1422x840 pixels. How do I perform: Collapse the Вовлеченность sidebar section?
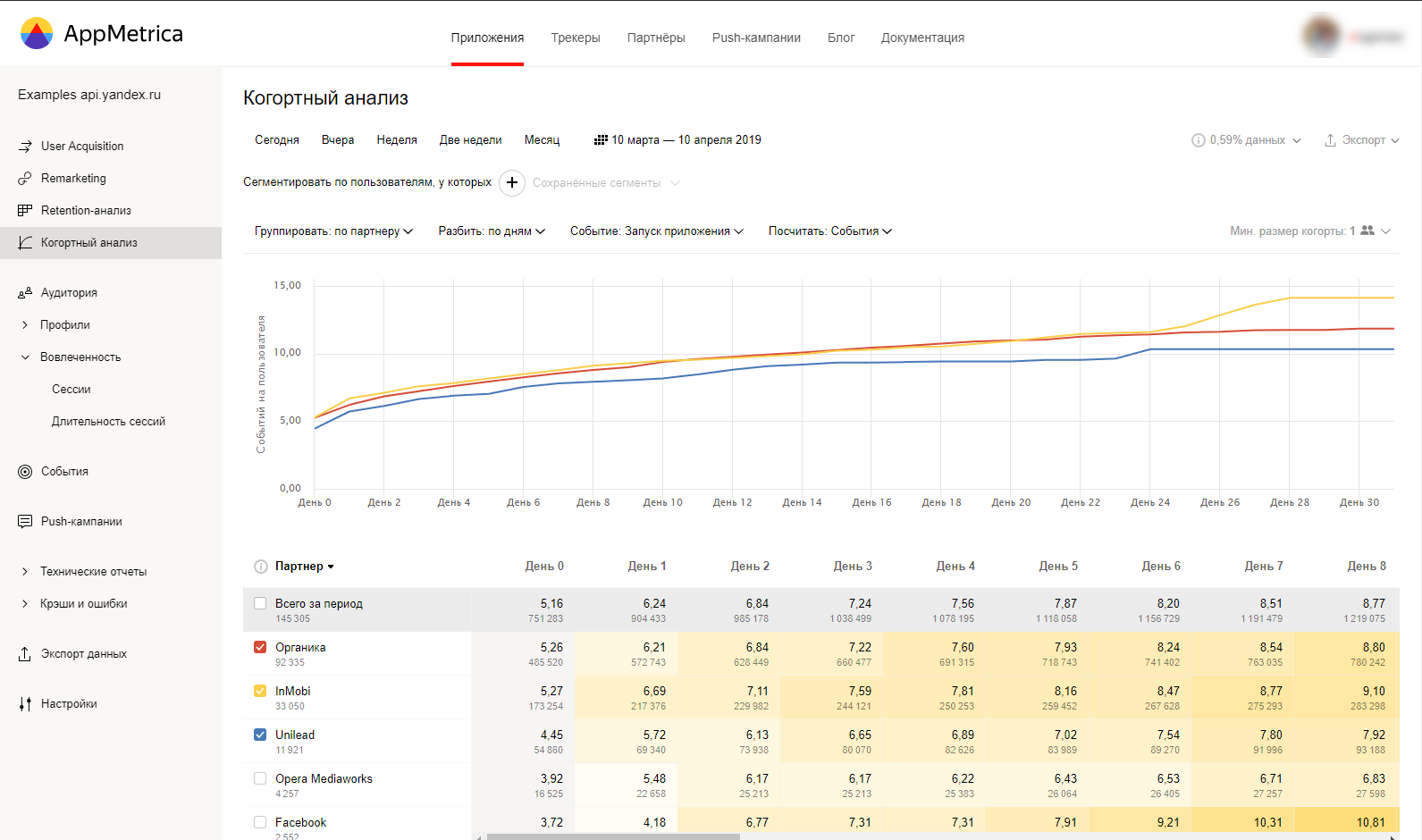coord(25,357)
